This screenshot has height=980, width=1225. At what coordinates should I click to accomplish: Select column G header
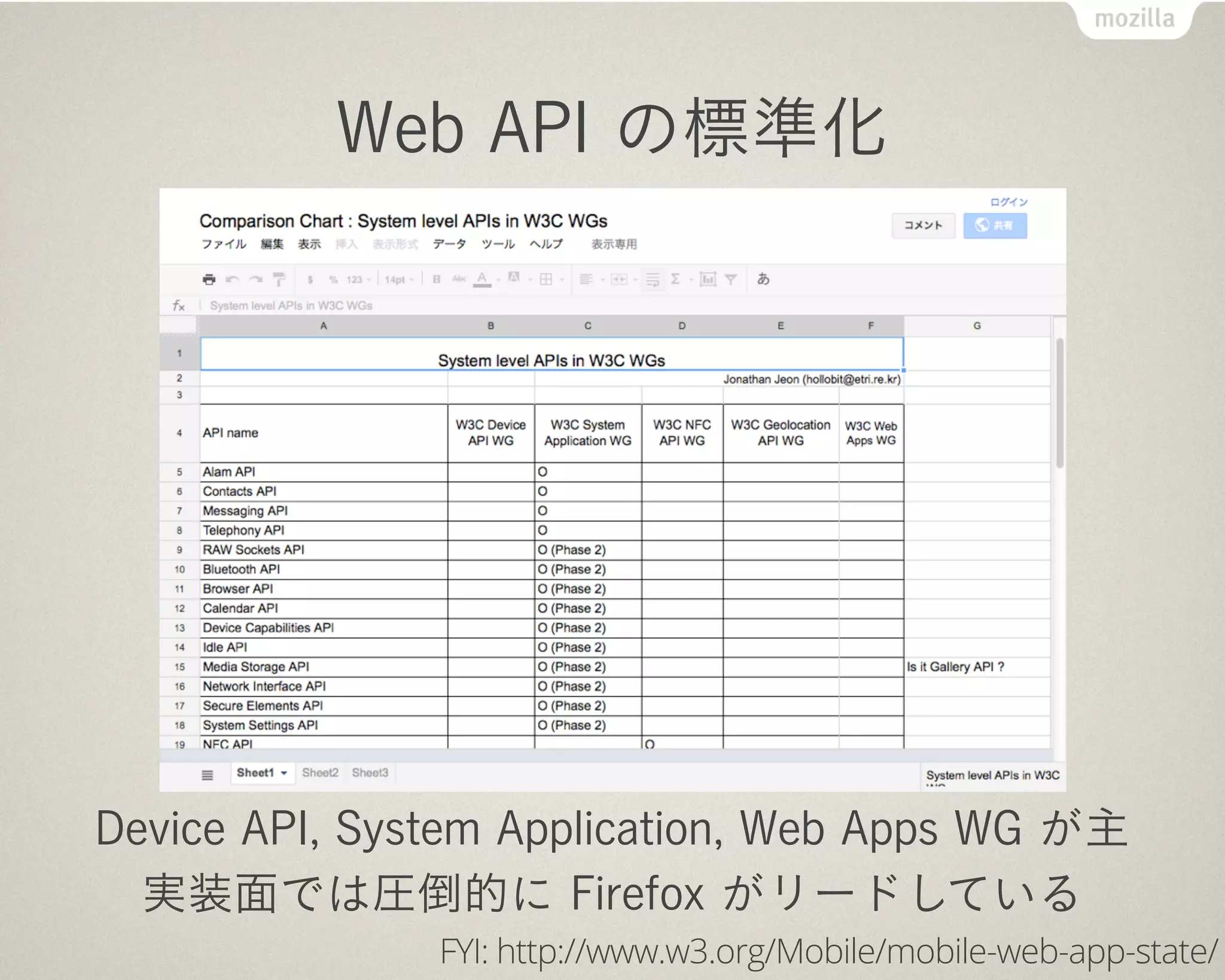coord(977,326)
